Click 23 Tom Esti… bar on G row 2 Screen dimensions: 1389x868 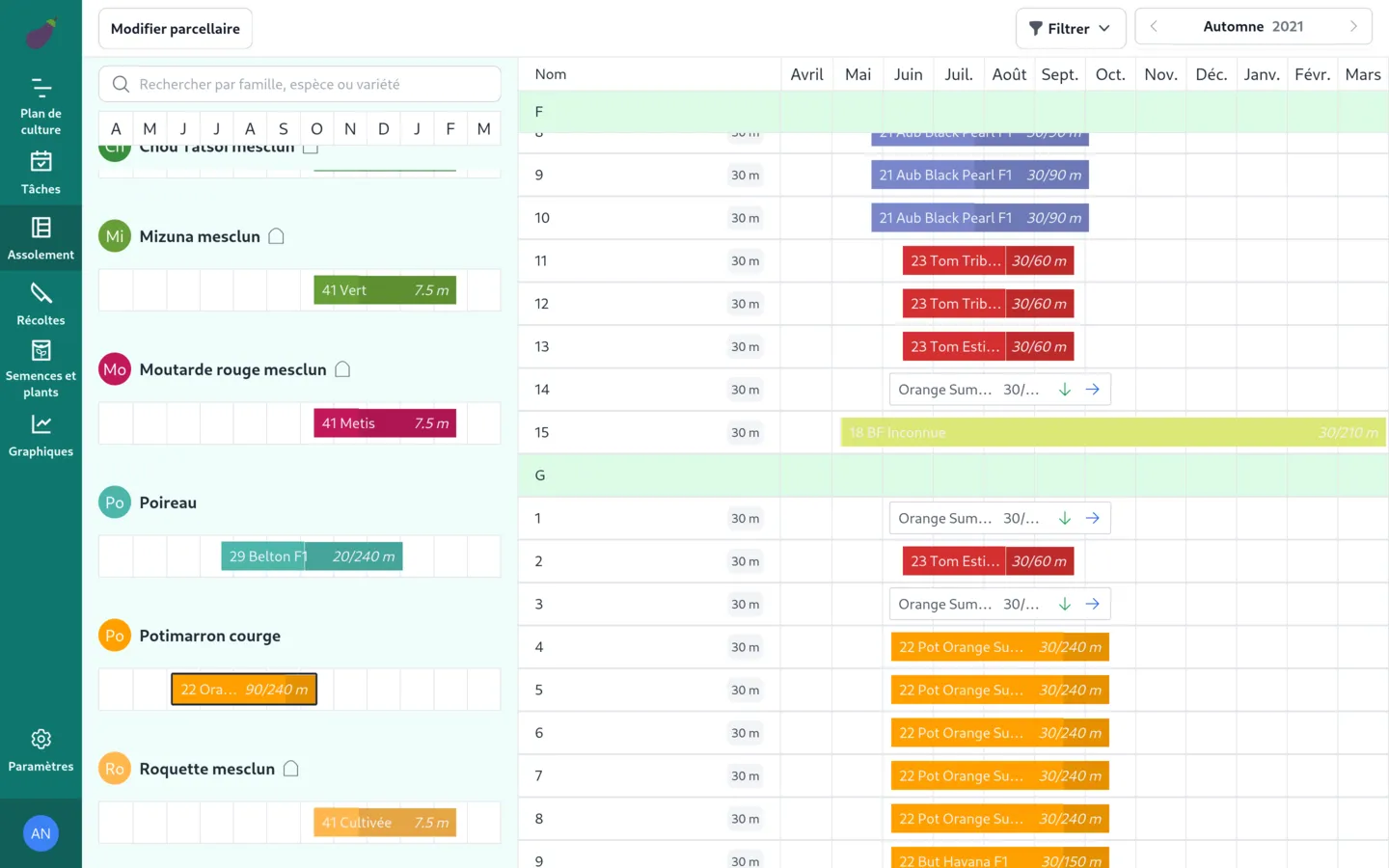coord(989,561)
